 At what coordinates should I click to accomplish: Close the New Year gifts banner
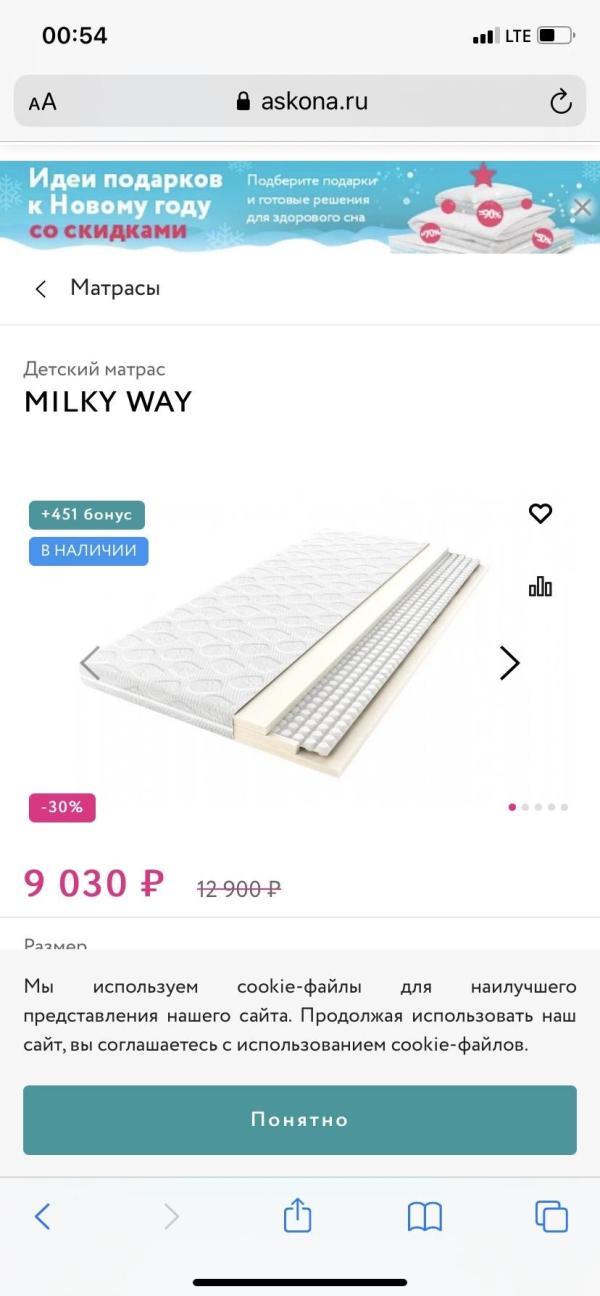coord(582,207)
